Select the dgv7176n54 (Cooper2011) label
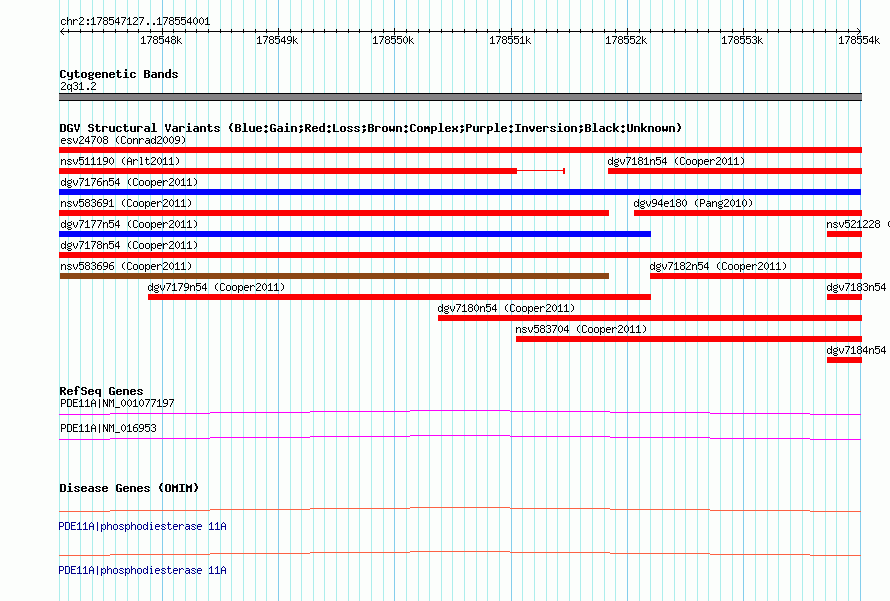Screen dimensions: 890x601 click(x=129, y=182)
